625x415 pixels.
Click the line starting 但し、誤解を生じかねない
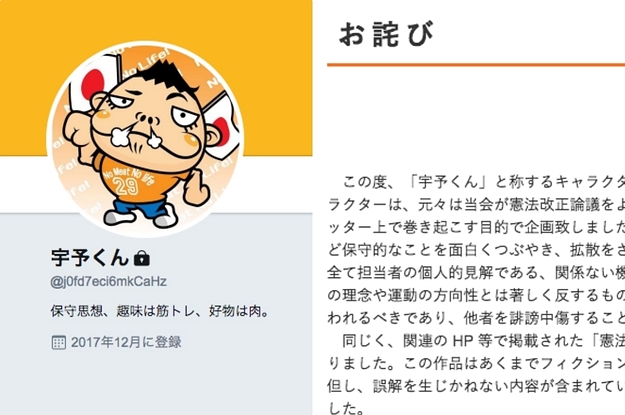click(476, 386)
